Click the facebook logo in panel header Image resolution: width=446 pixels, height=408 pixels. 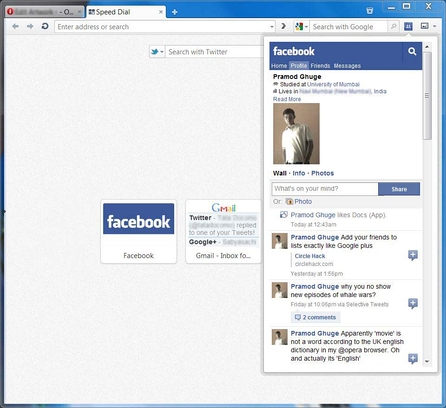pyautogui.click(x=293, y=51)
